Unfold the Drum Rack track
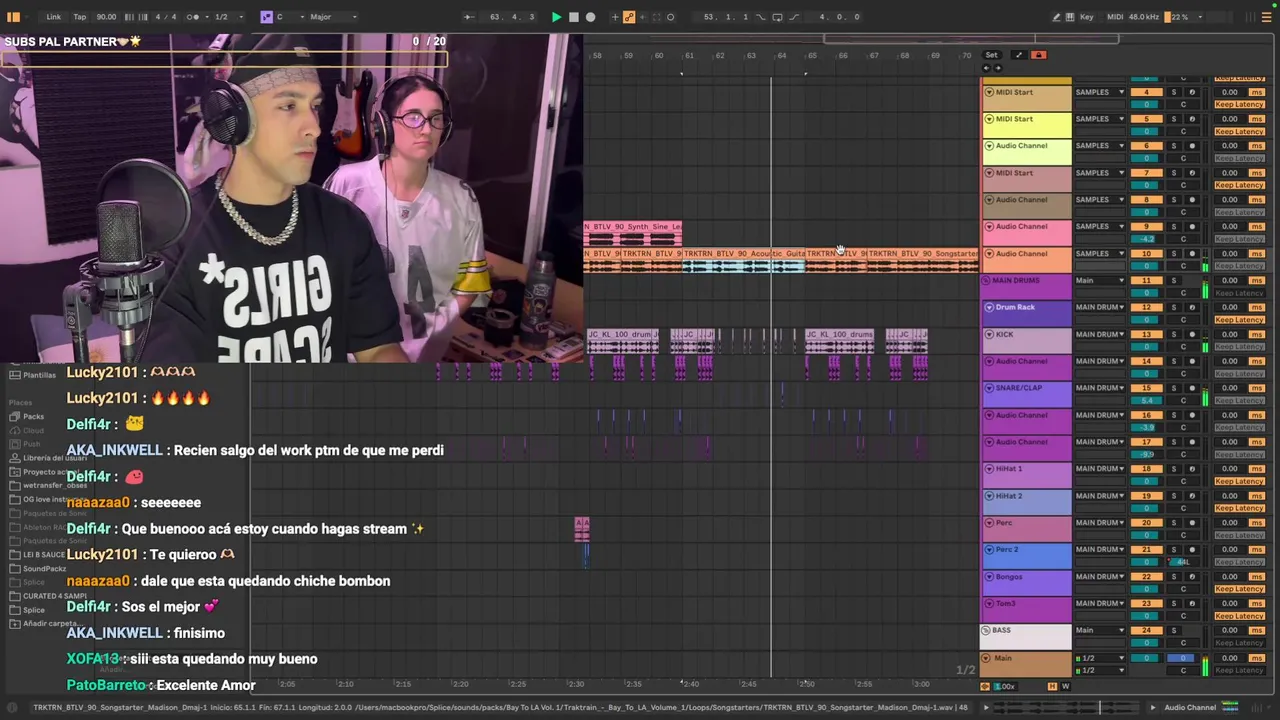This screenshot has height=720, width=1280. click(x=989, y=308)
